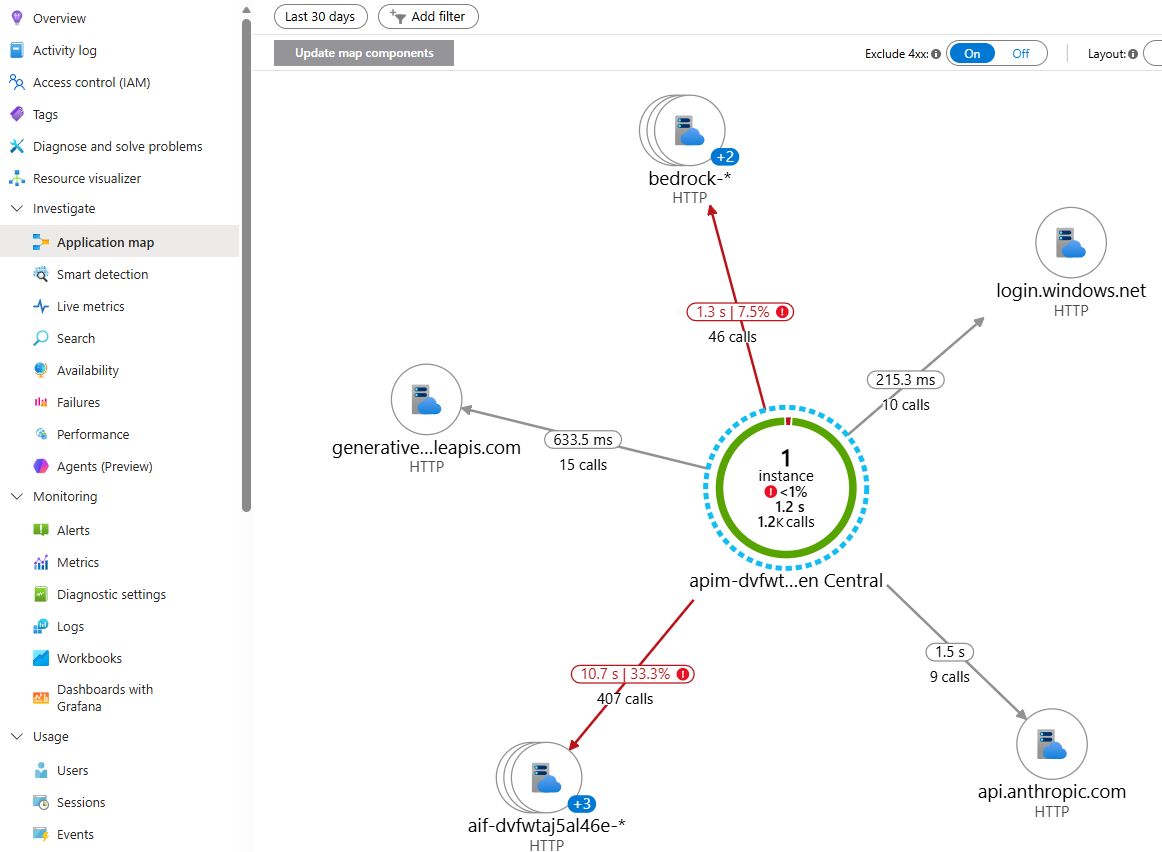Select the generative...leapis.com node icon
This screenshot has width=1162, height=852.
tap(427, 399)
